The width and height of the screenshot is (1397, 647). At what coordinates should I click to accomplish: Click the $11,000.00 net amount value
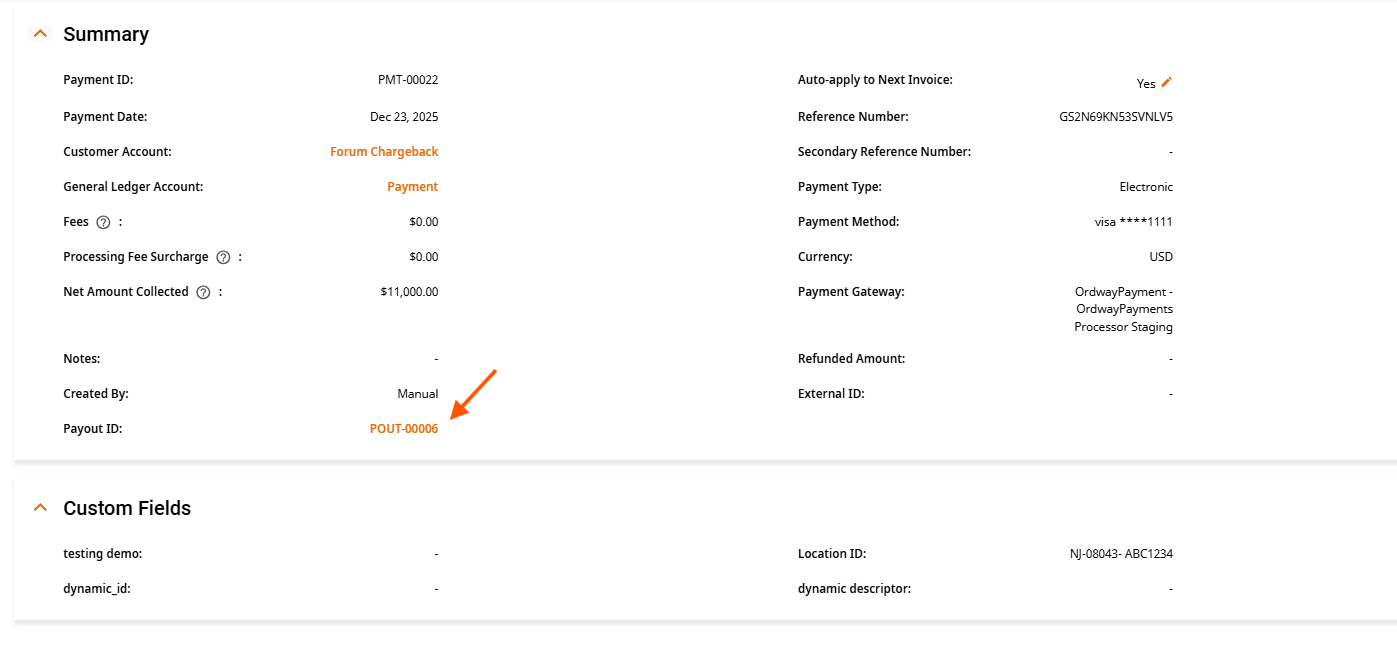(x=409, y=292)
